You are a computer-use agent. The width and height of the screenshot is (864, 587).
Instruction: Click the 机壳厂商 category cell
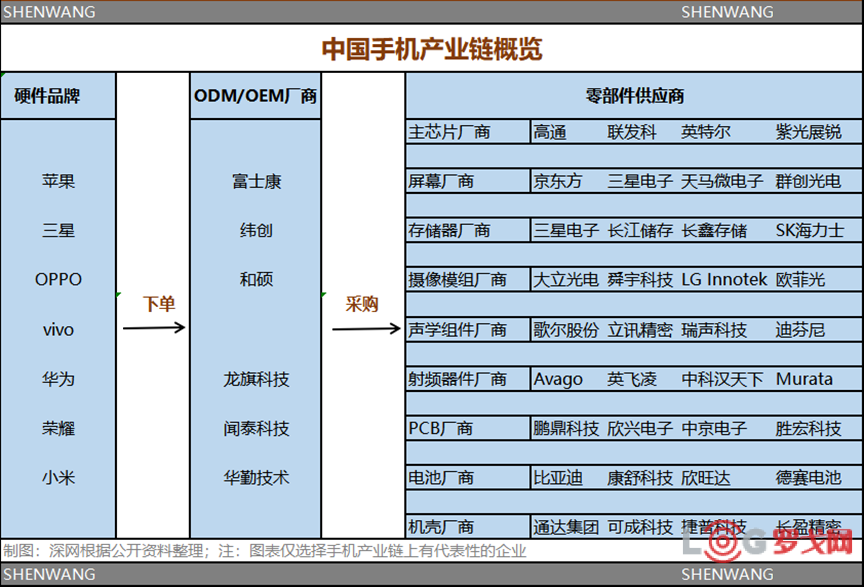pyautogui.click(x=468, y=527)
